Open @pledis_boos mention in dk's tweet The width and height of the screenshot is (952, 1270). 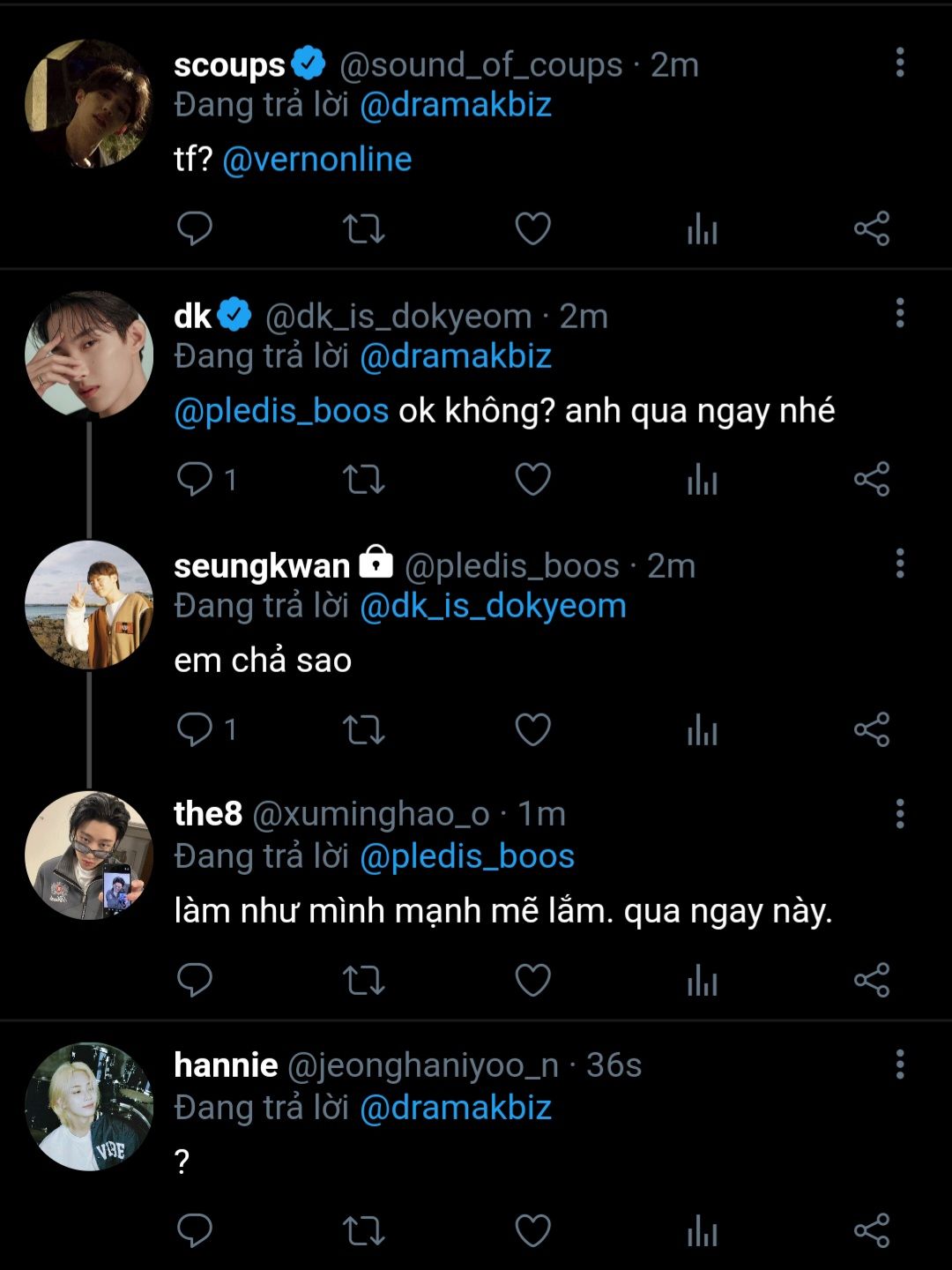click(281, 411)
